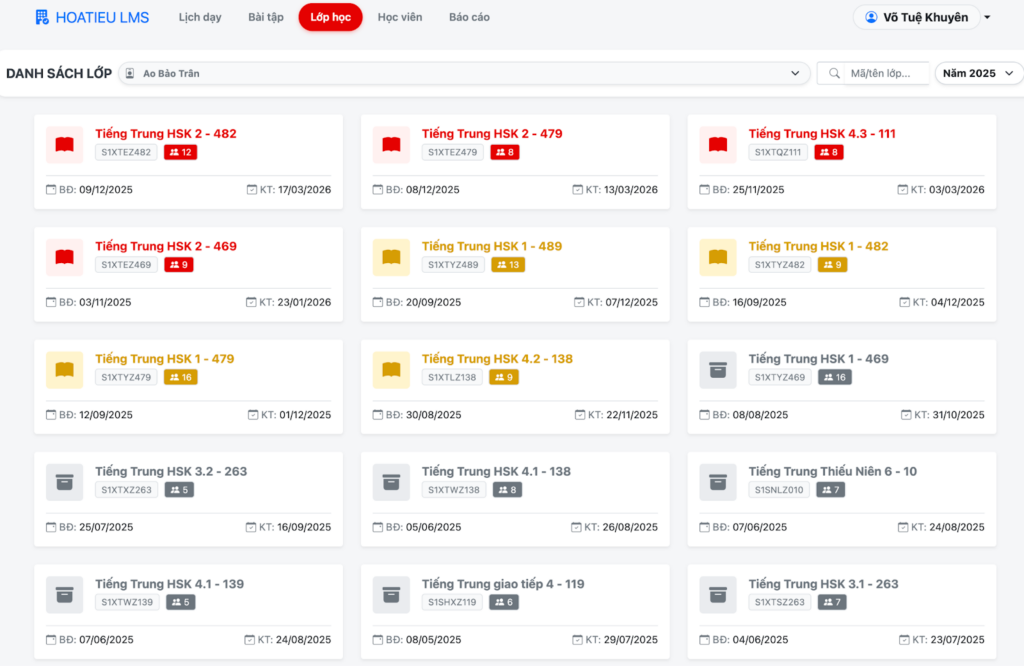Click archive icon of Tiếng Trung giao tiếp 4 - 119
The height and width of the screenshot is (666, 1024).
tap(391, 595)
